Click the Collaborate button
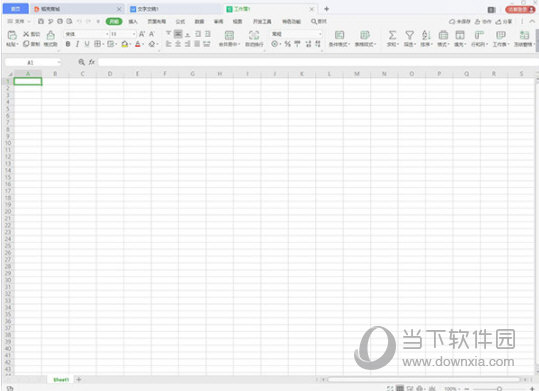The height and width of the screenshot is (391, 539). click(x=483, y=21)
